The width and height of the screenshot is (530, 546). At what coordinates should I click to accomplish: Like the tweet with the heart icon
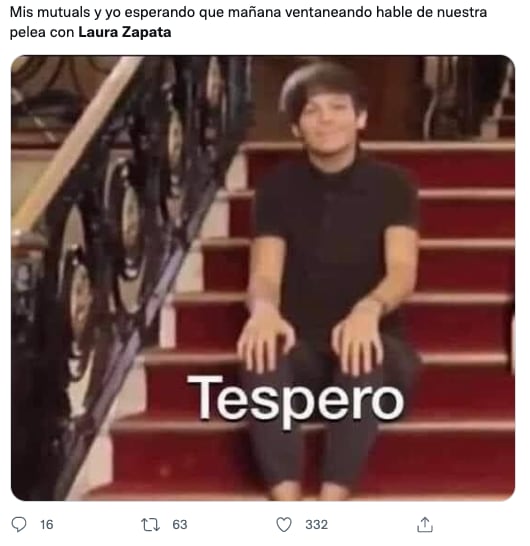(x=284, y=524)
